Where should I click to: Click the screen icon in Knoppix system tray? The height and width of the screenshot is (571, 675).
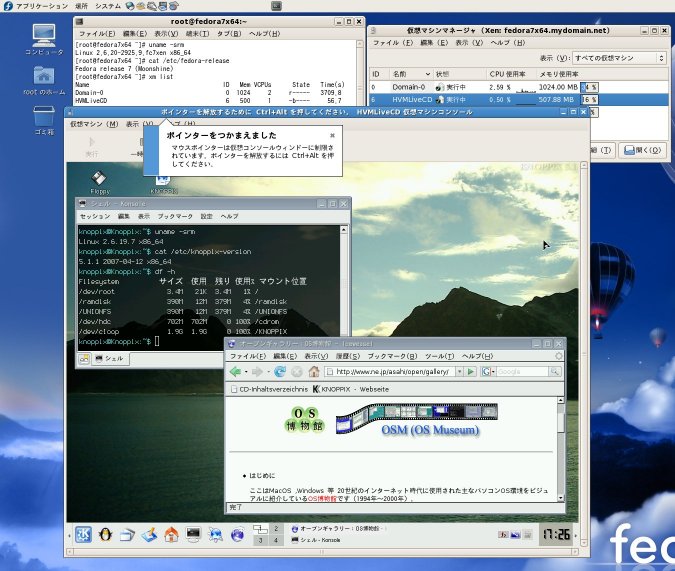(x=515, y=535)
